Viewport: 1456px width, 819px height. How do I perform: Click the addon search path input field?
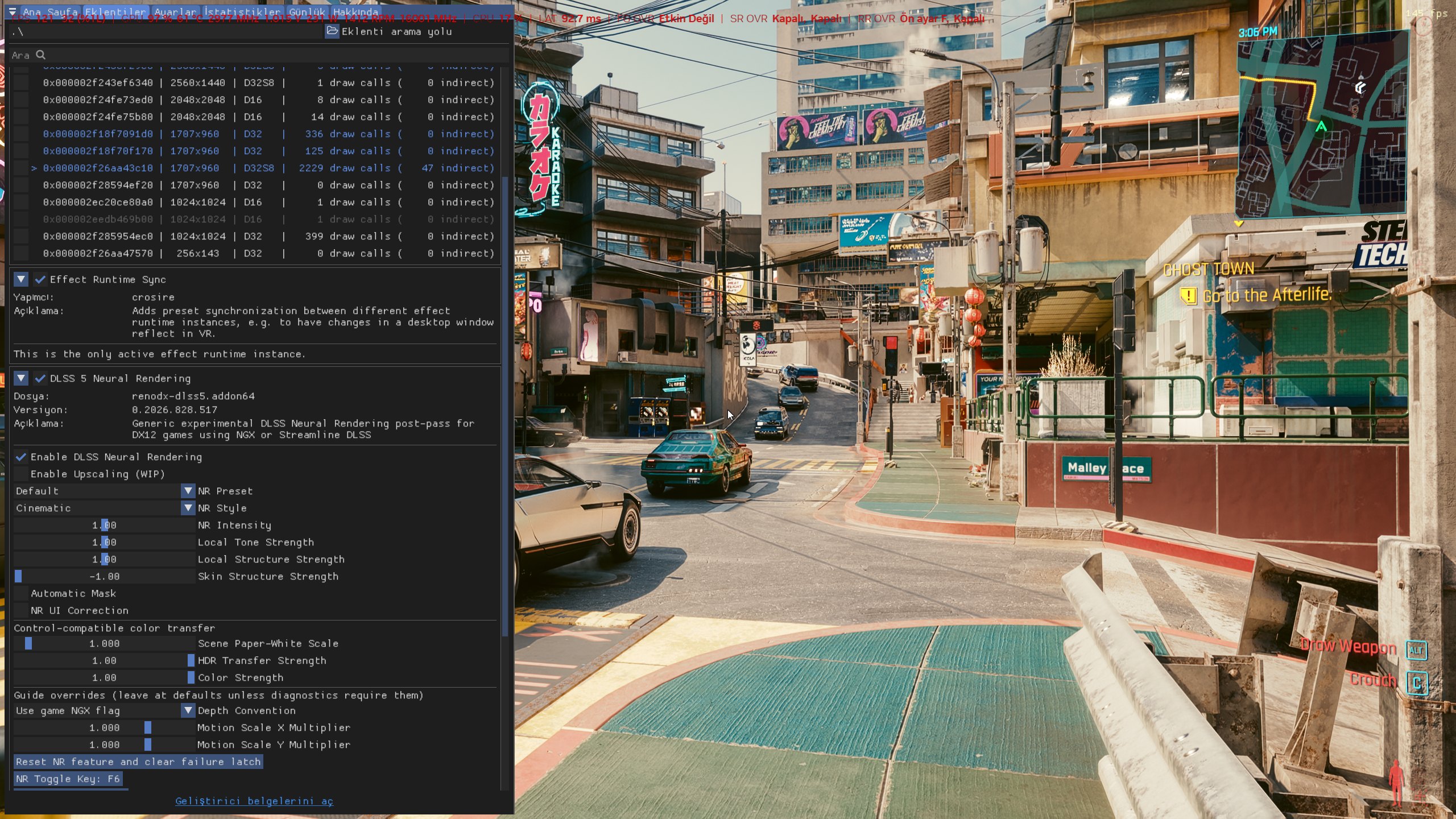(x=166, y=31)
